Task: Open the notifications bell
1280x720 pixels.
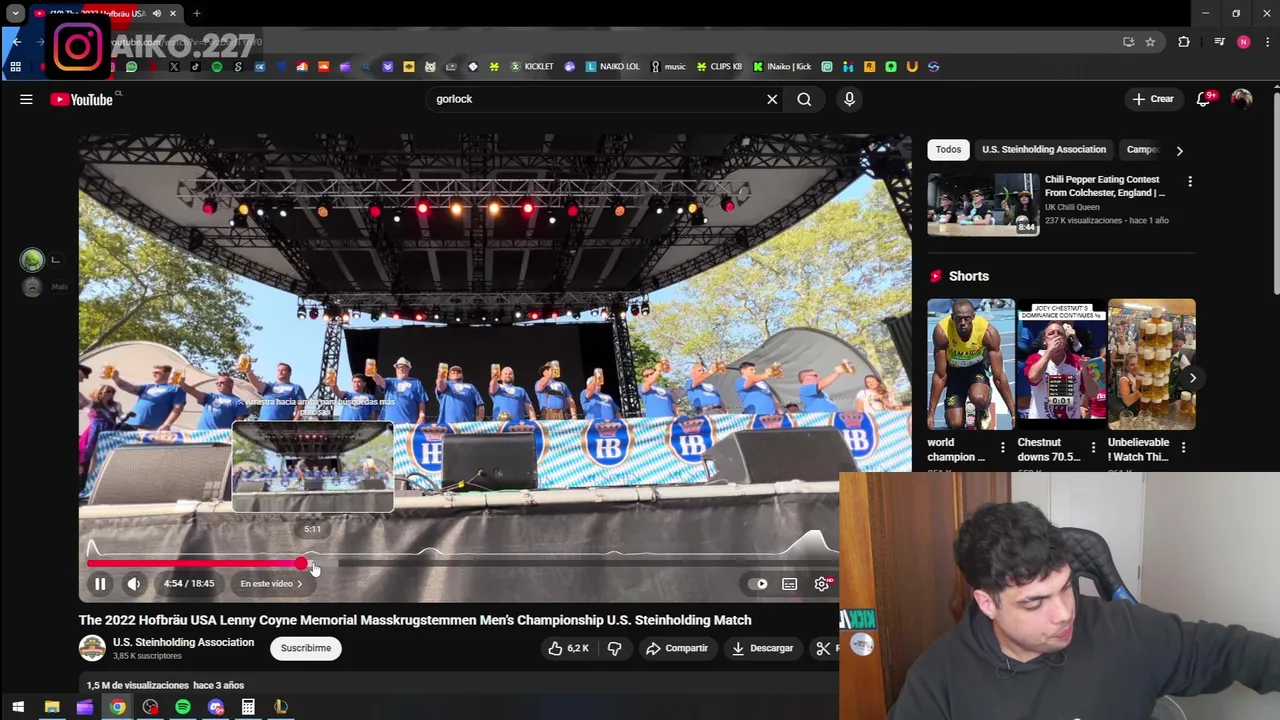Action: click(1204, 99)
